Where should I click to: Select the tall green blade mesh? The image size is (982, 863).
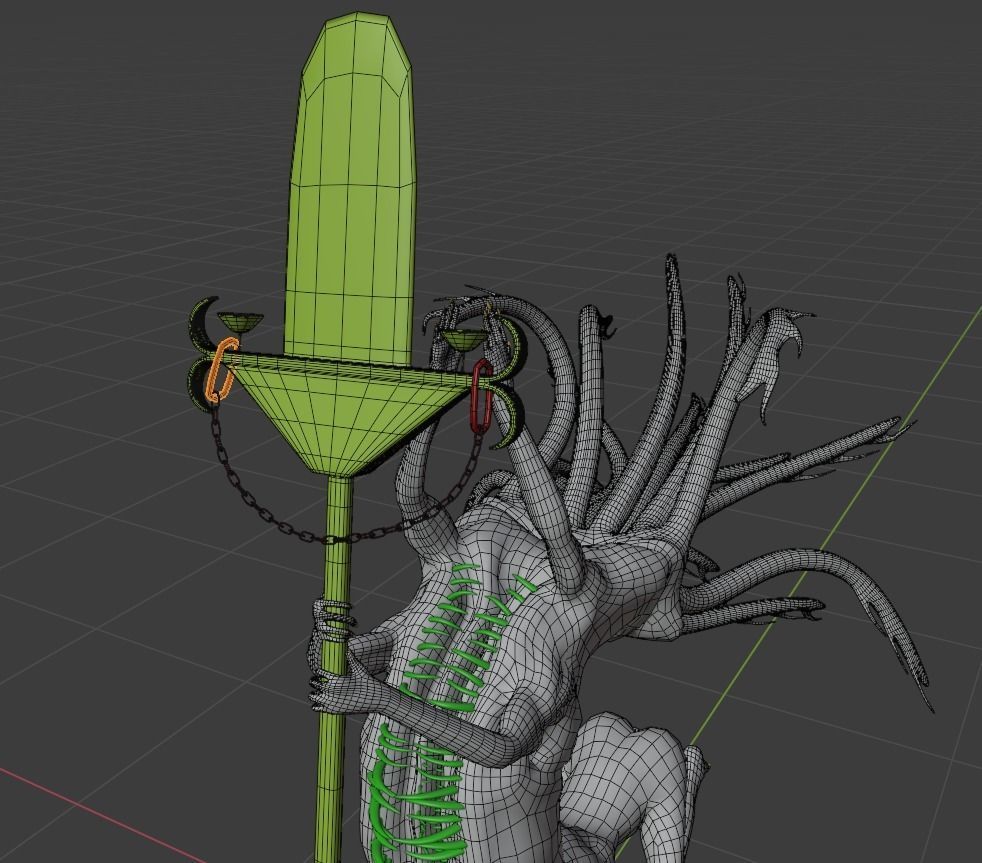coord(351,188)
